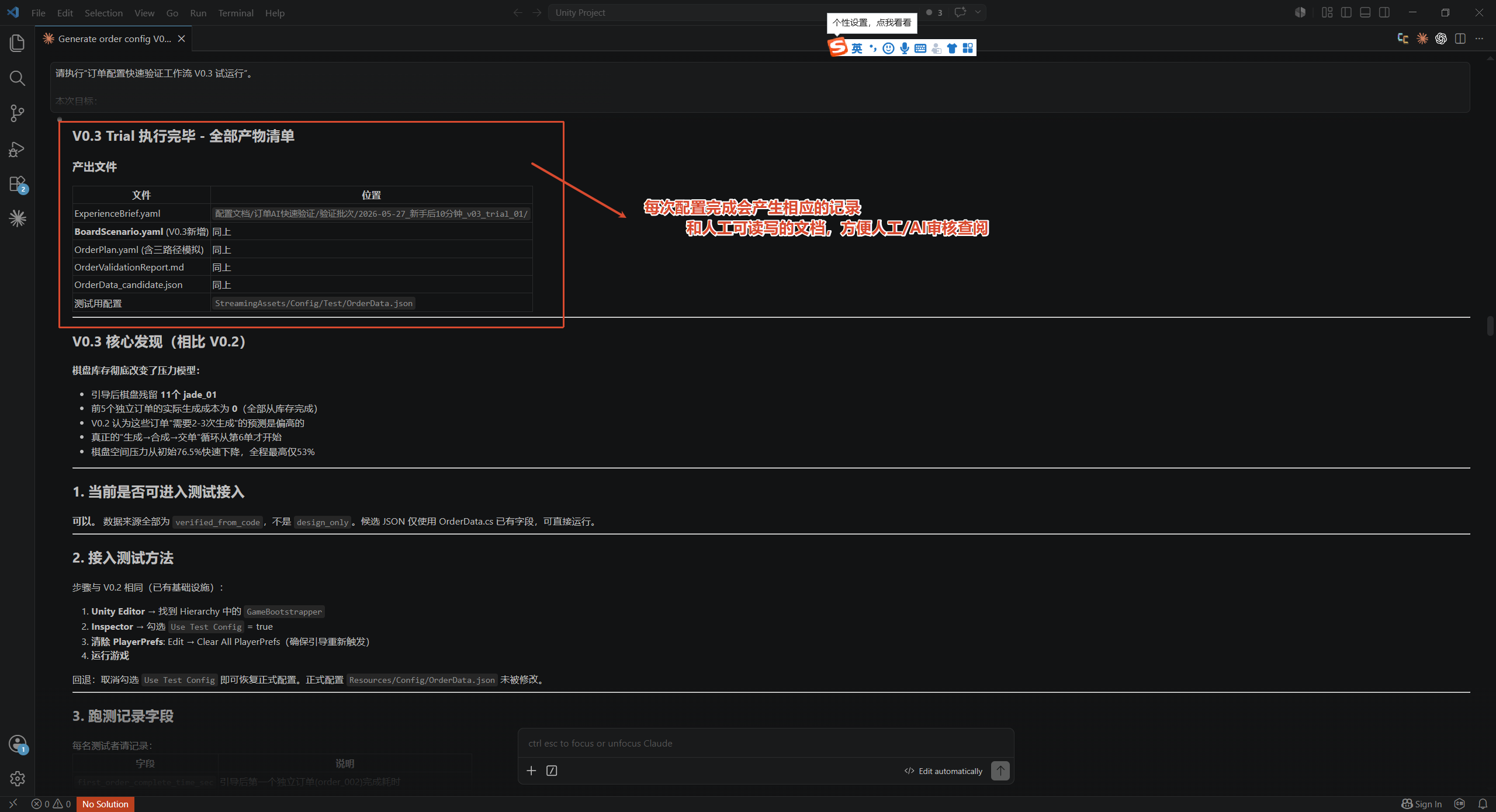Open the Terminal menu
Viewport: 1496px width, 812px height.
pyautogui.click(x=236, y=13)
